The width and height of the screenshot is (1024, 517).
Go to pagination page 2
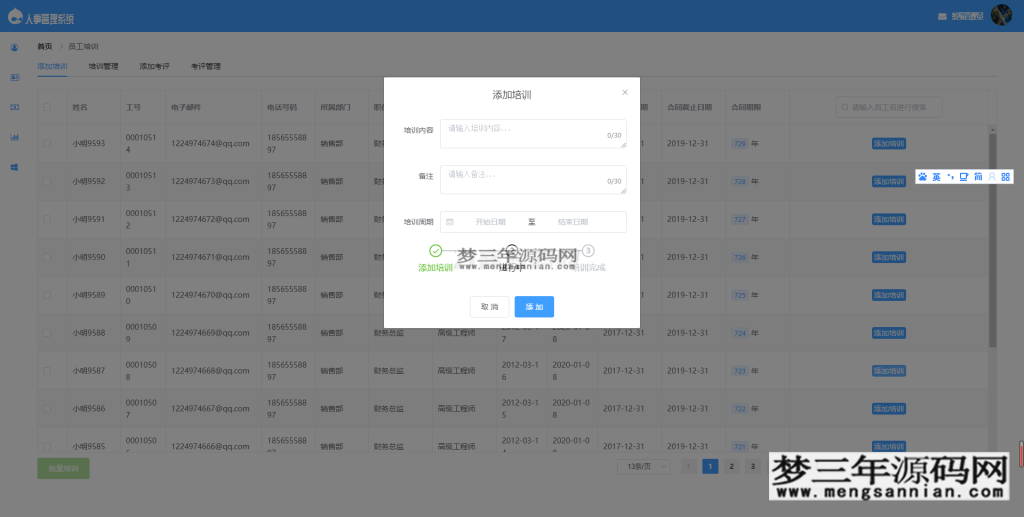tap(731, 466)
